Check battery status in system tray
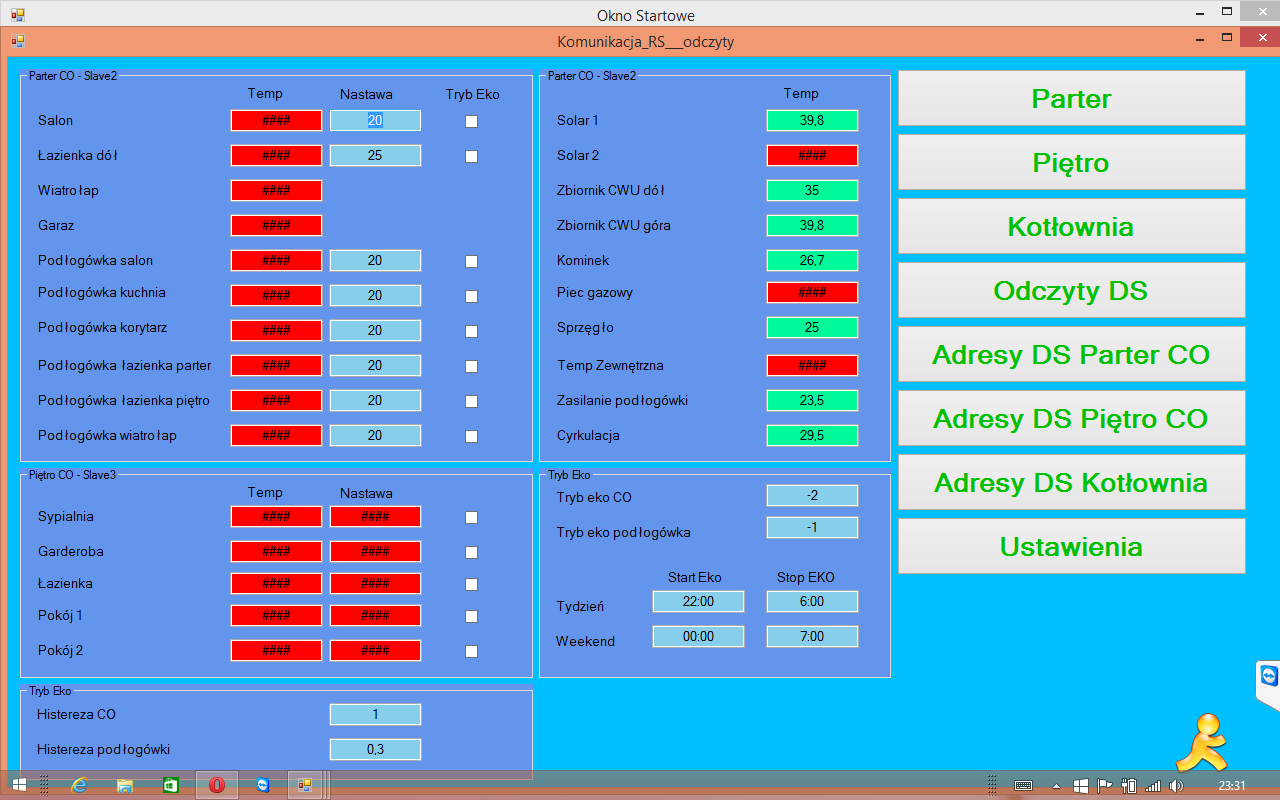 pyautogui.click(x=1130, y=786)
